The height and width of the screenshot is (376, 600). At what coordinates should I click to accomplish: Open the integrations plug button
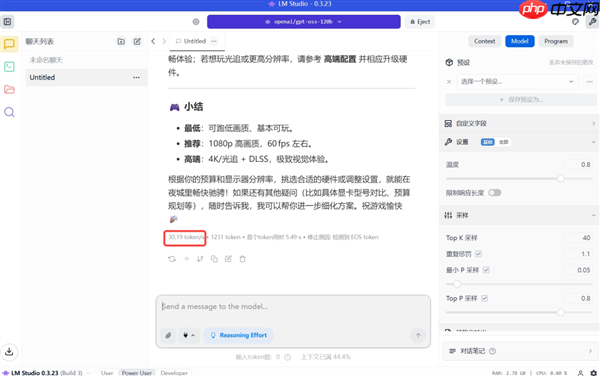(189, 335)
